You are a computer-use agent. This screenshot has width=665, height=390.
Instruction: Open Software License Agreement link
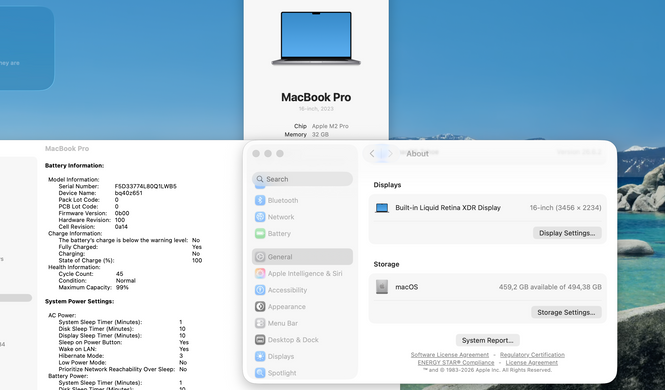coord(450,355)
